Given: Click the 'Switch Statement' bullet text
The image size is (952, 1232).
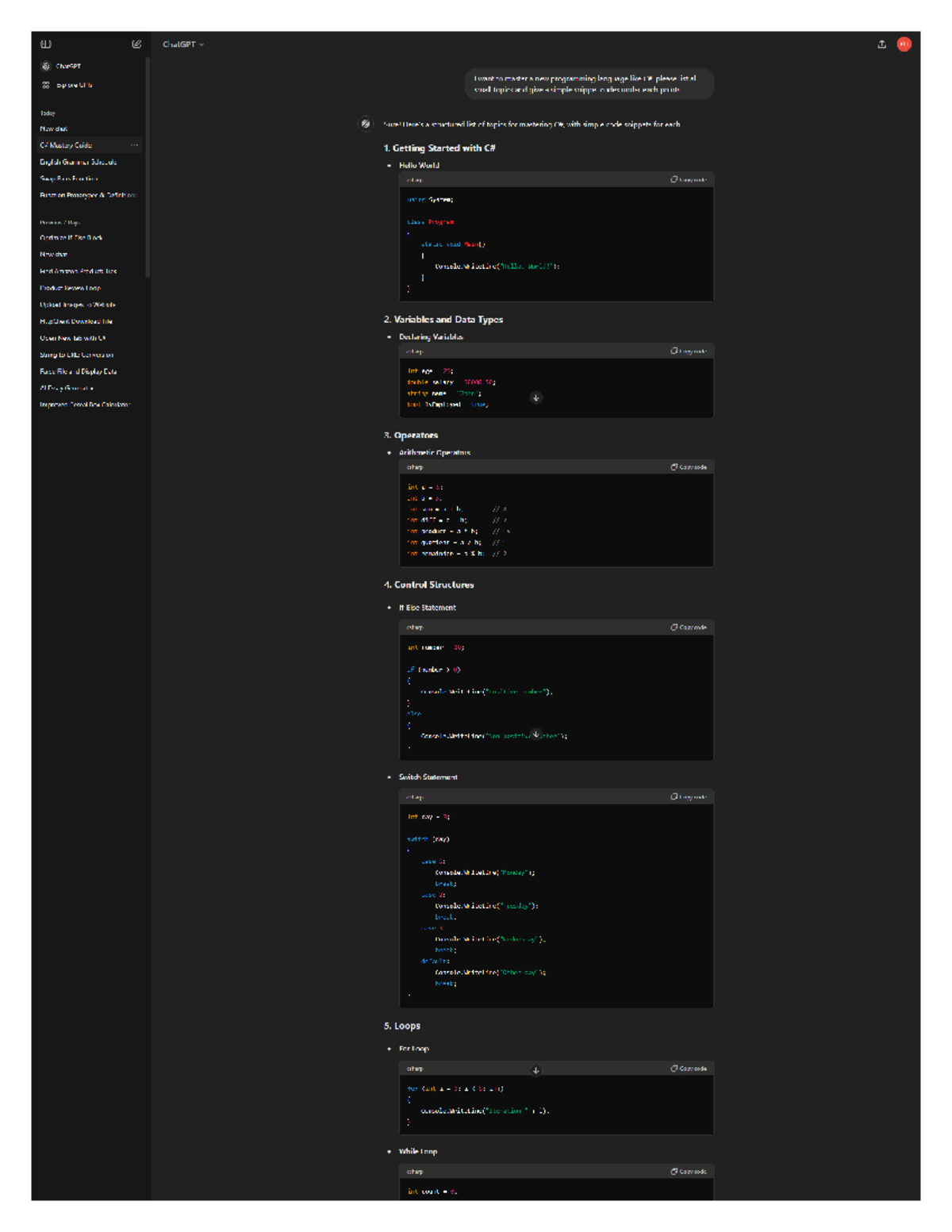Looking at the screenshot, I should coord(428,777).
